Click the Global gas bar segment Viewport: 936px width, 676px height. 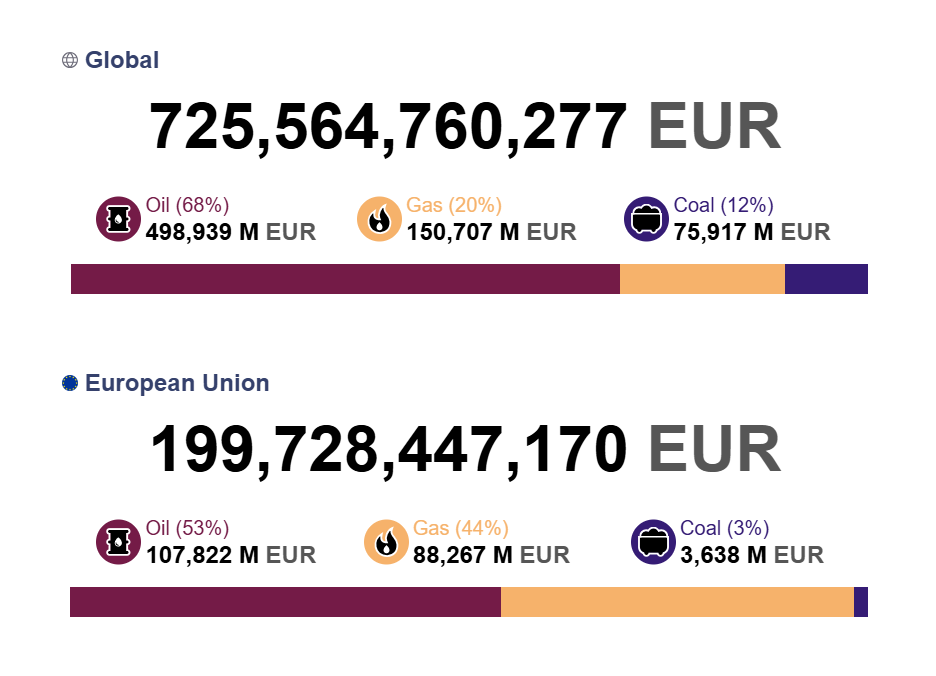tap(702, 279)
